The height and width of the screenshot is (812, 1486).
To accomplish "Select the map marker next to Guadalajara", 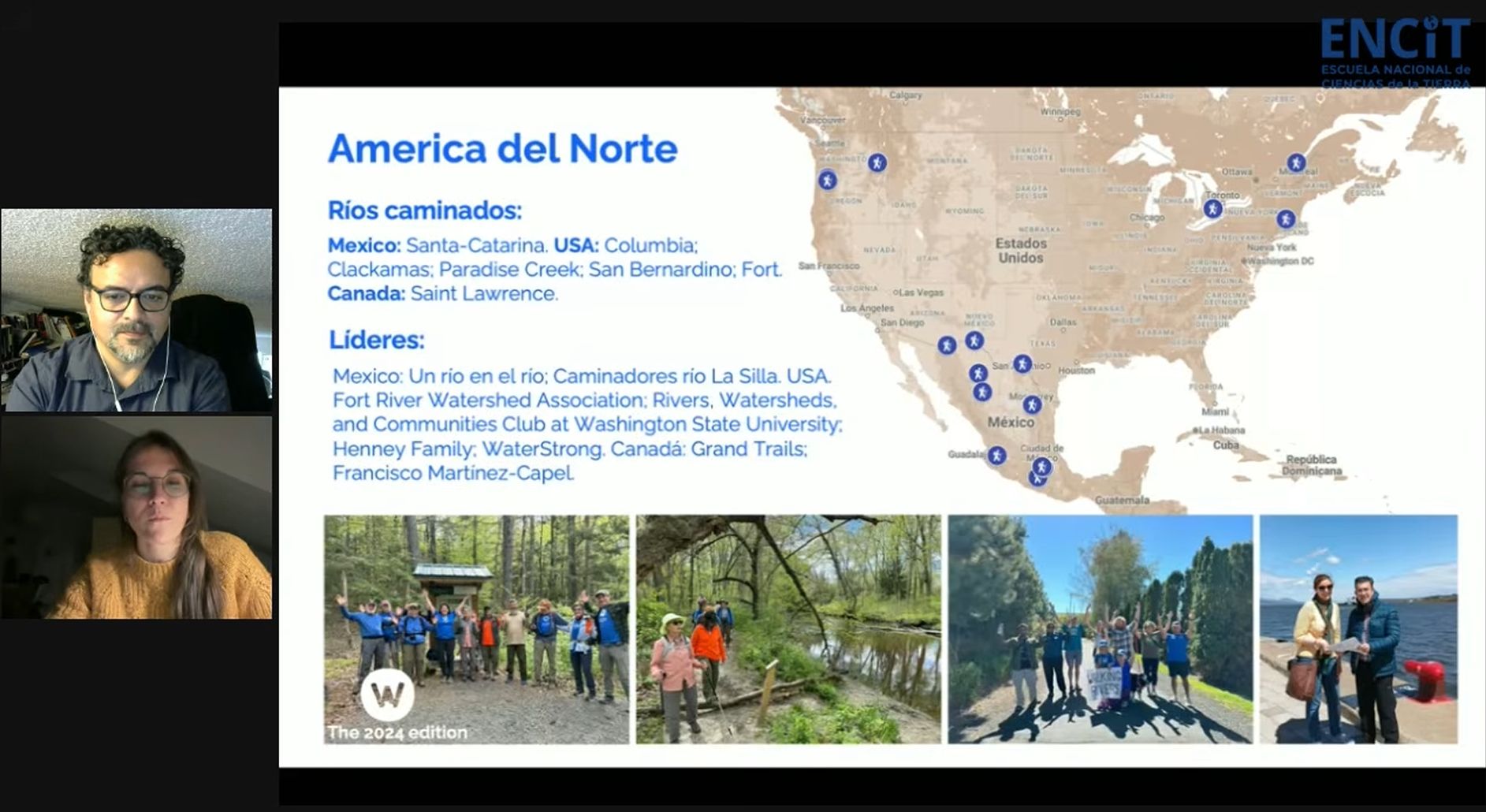I will pos(996,455).
